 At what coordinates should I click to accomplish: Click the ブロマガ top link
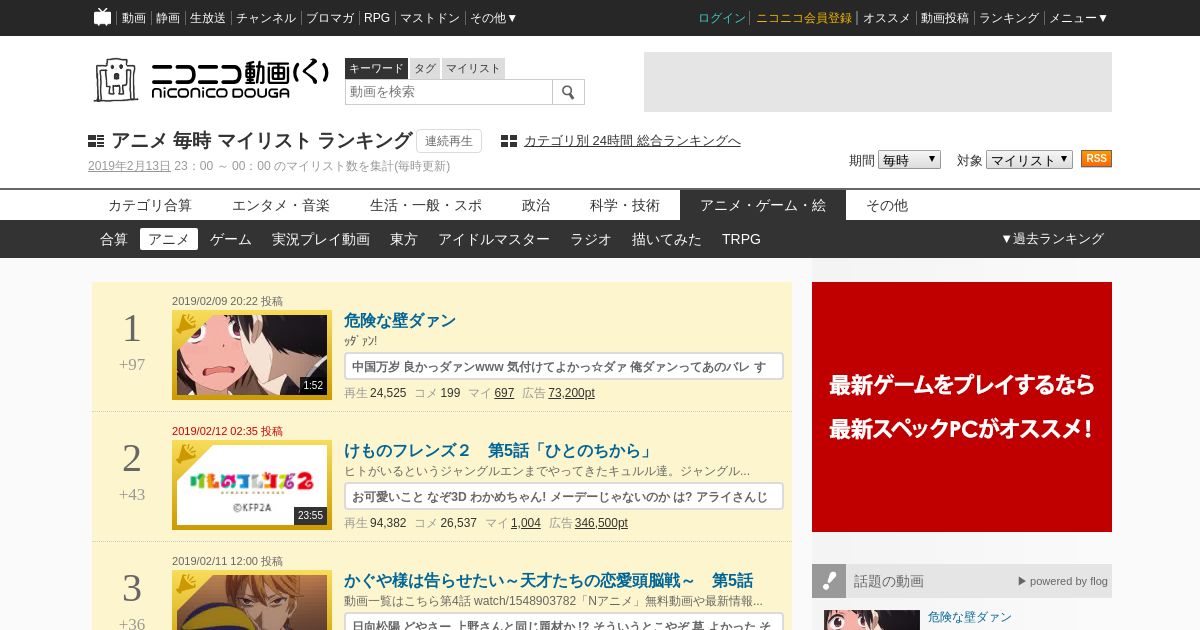coord(330,18)
